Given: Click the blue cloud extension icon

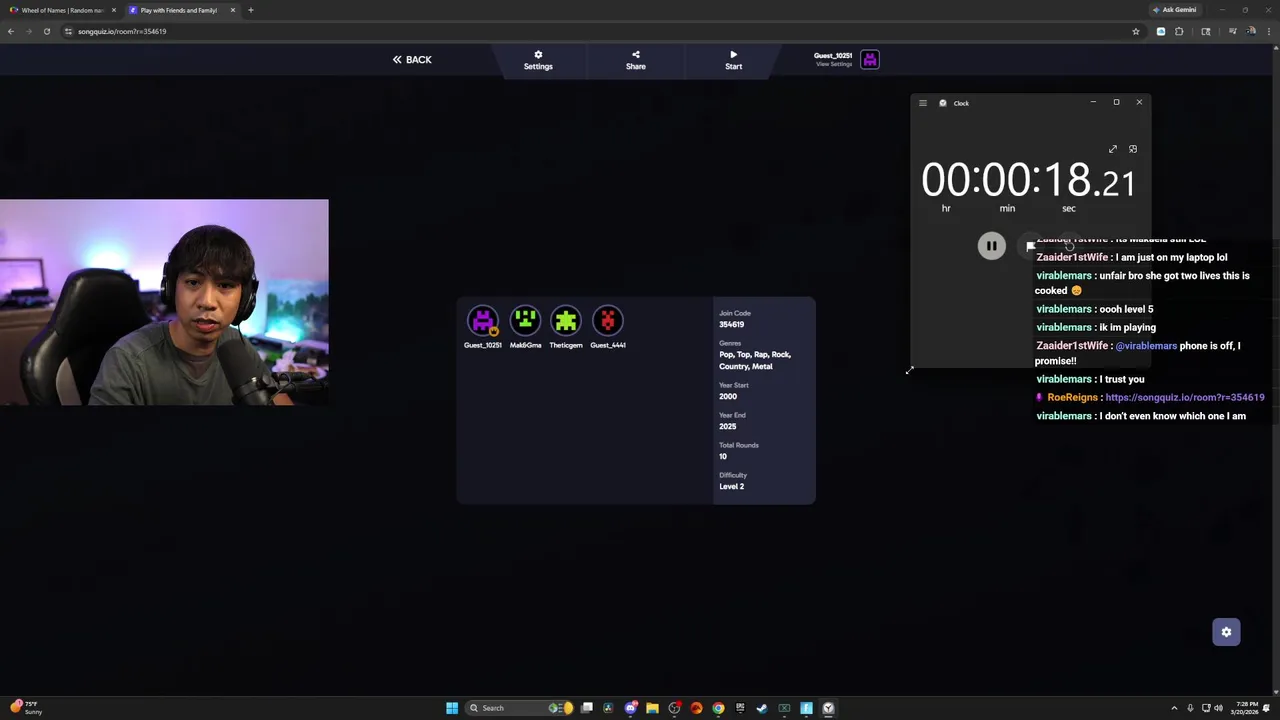Looking at the screenshot, I should click(x=1161, y=31).
